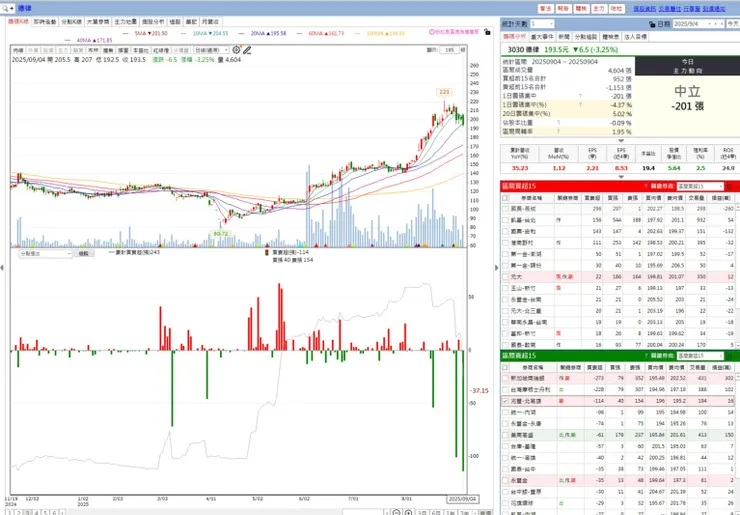Expand arrow below the statistics summary box

point(621,141)
